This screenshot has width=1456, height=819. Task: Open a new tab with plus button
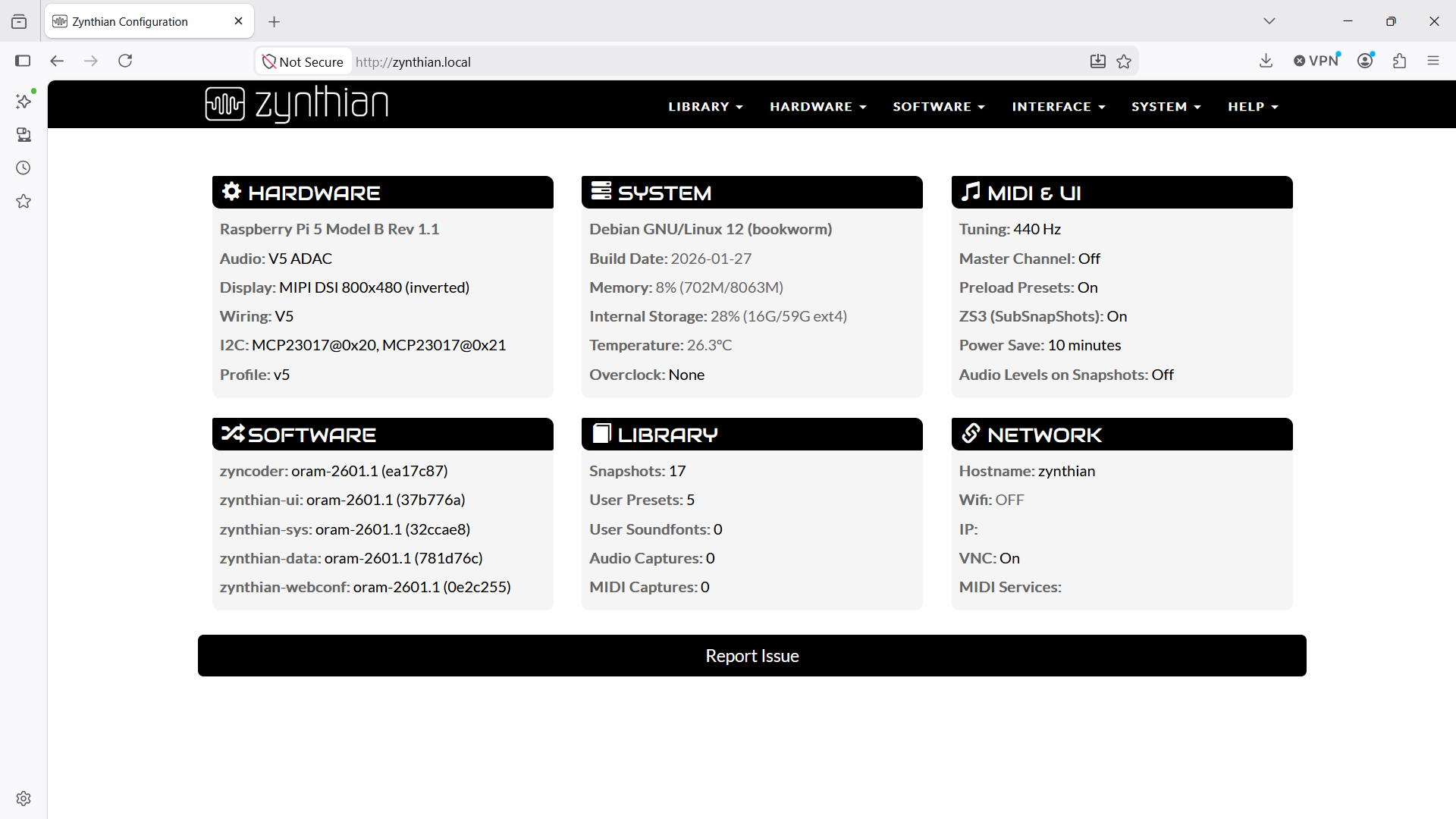275,21
